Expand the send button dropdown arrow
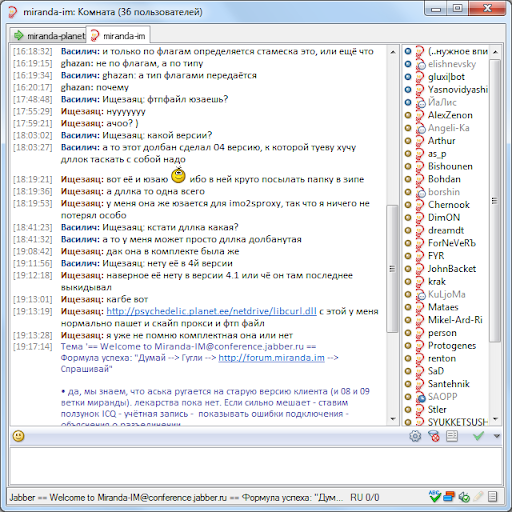 [x=497, y=436]
